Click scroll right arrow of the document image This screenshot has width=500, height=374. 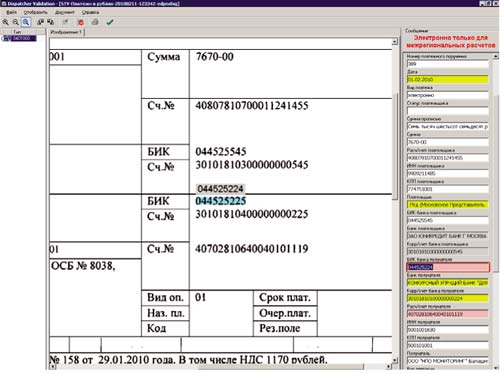click(x=389, y=367)
